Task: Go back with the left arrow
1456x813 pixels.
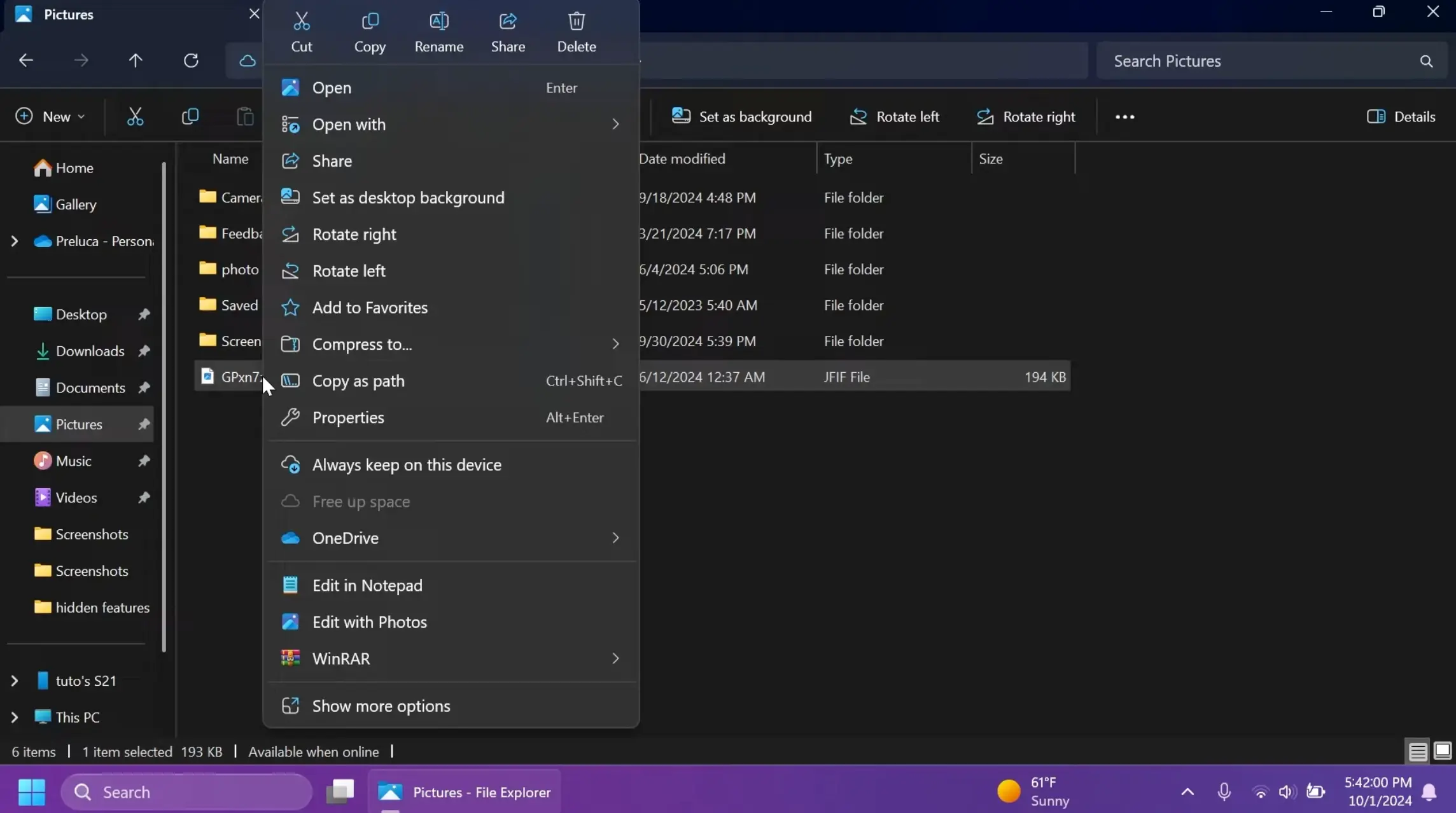Action: [25, 60]
